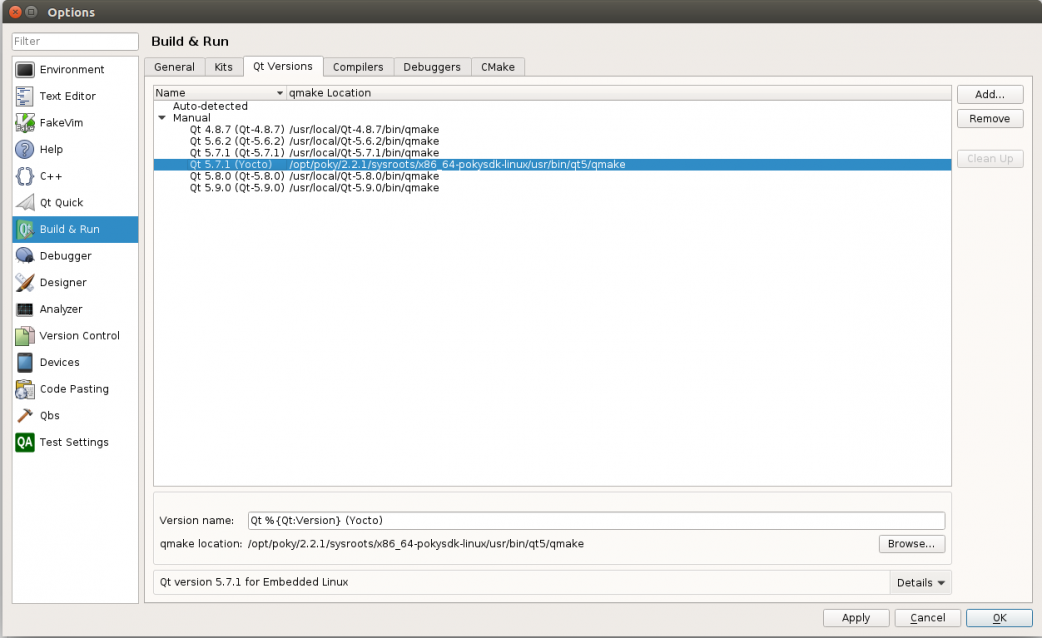This screenshot has height=638, width=1042.
Task: Select the C++ braces icon
Action: [25, 176]
